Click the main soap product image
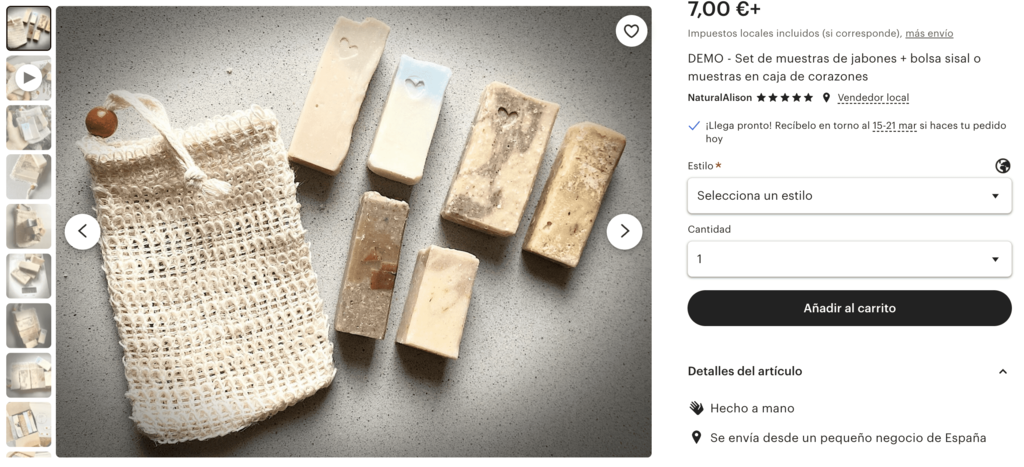The image size is (1024, 467). click(x=353, y=231)
